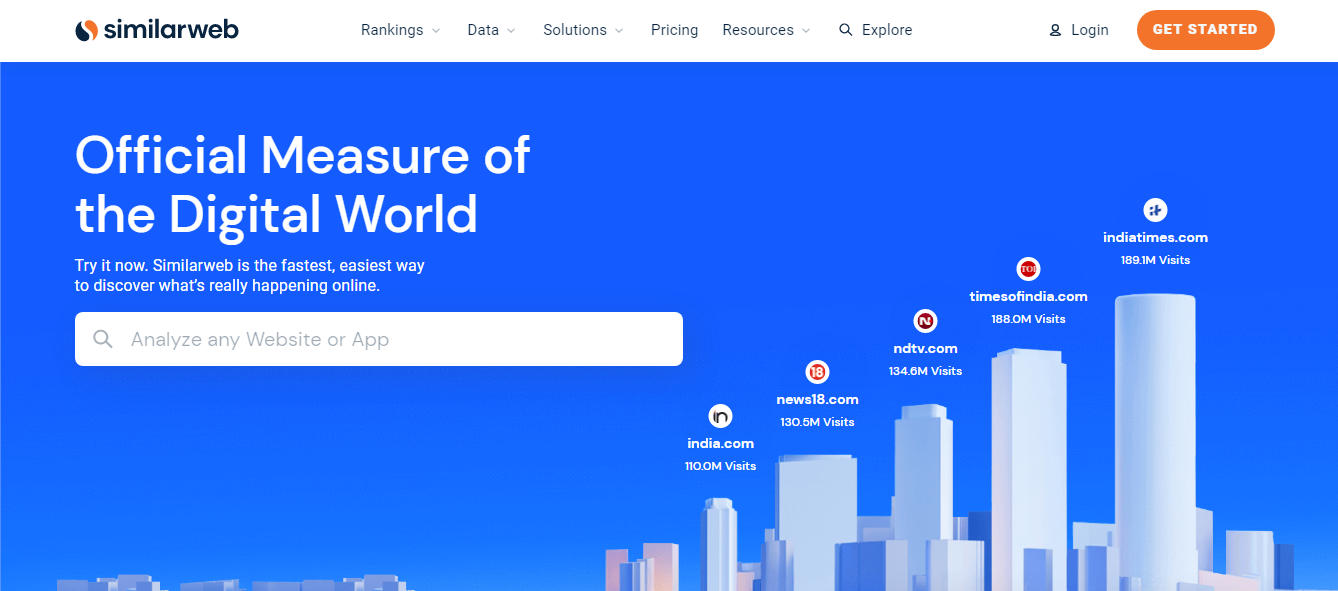Select the timesofindia.com label
Image resolution: width=1338 pixels, height=591 pixels.
tap(1028, 296)
